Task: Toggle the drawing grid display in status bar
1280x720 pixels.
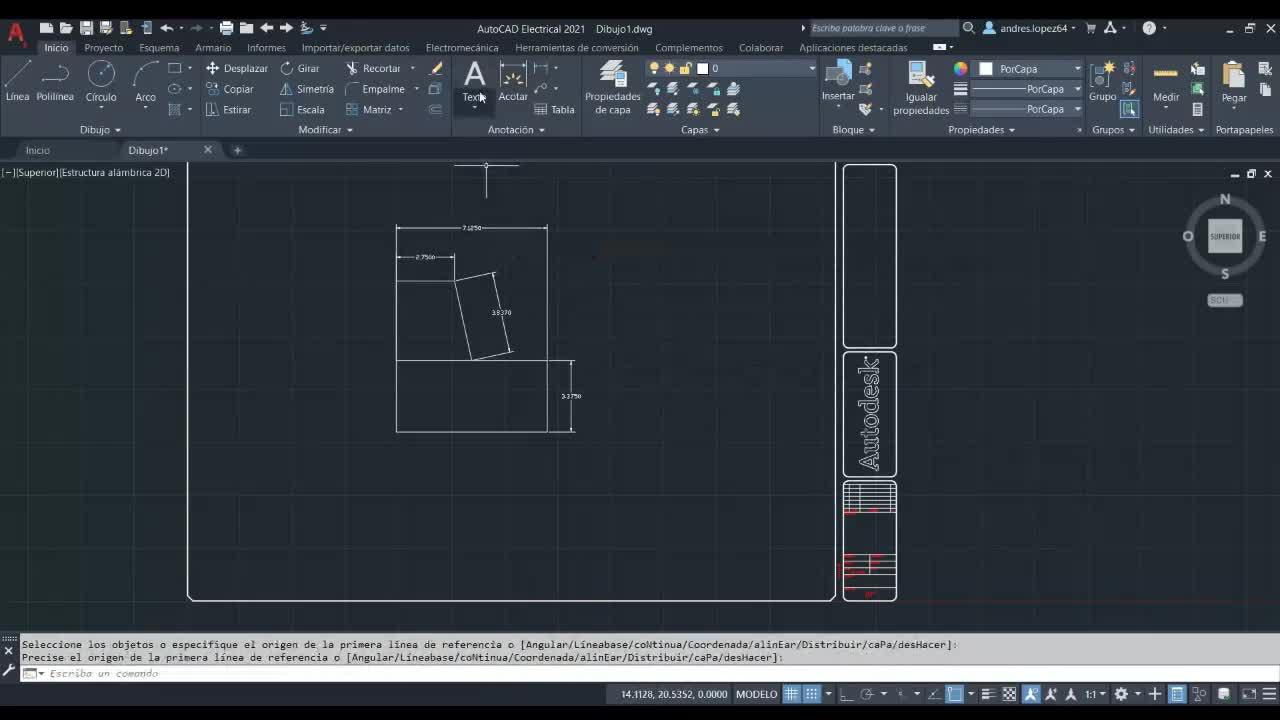Action: pos(791,694)
